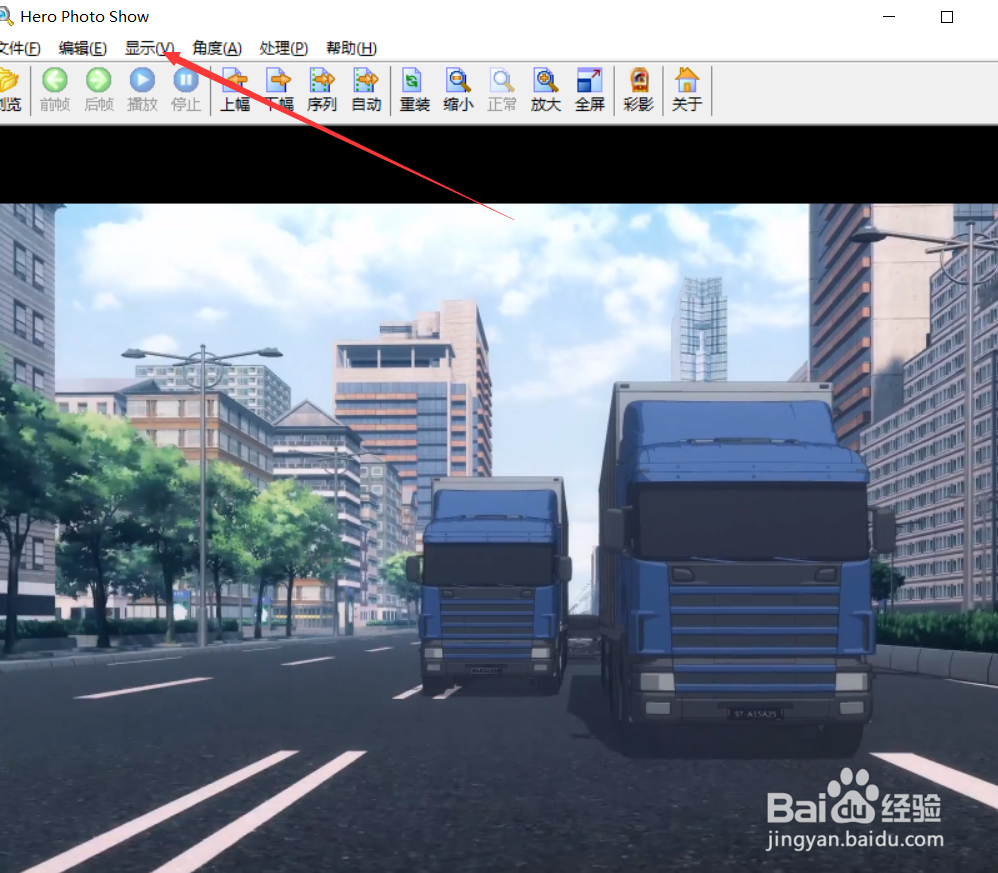Go to previous image with 上幅
The height and width of the screenshot is (873, 998).
pyautogui.click(x=235, y=90)
